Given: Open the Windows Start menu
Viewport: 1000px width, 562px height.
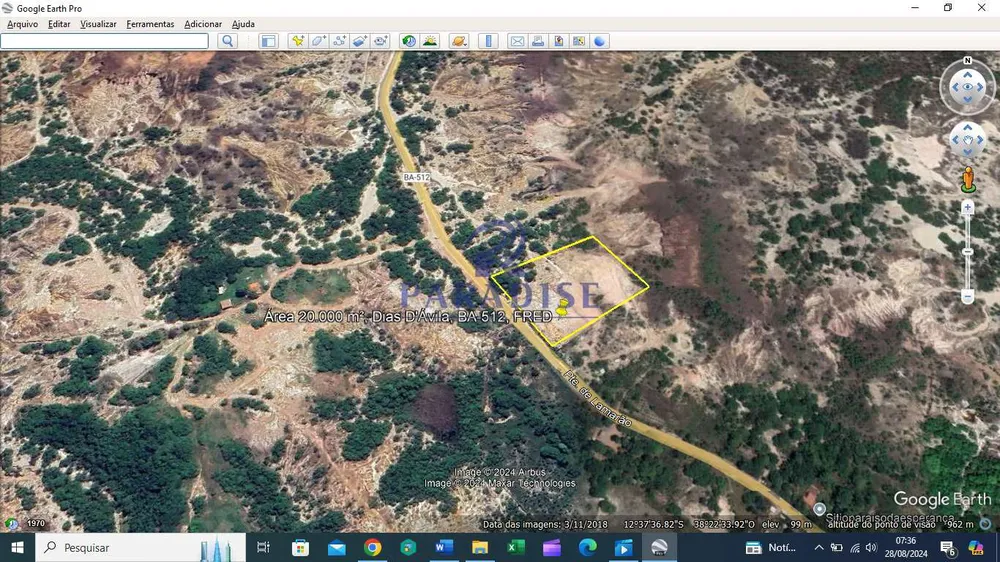Looking at the screenshot, I should (17, 547).
